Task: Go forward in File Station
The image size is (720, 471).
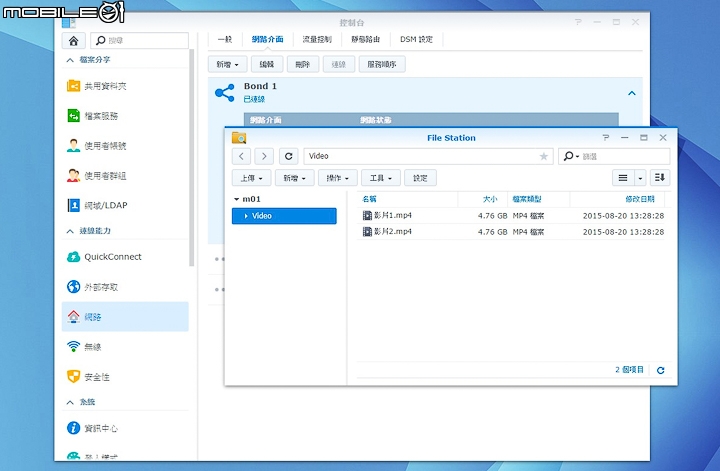Action: (264, 156)
